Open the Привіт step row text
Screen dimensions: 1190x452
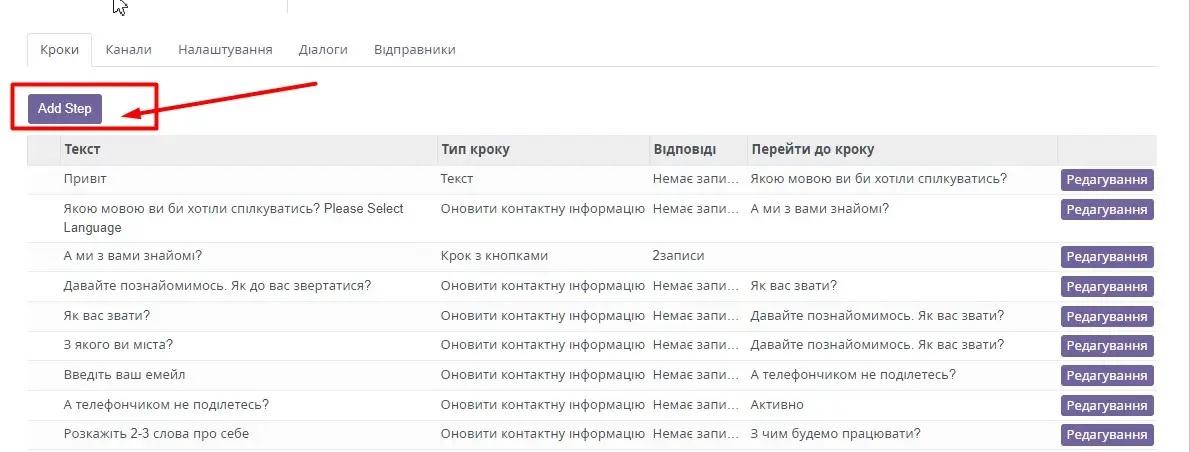click(x=85, y=179)
